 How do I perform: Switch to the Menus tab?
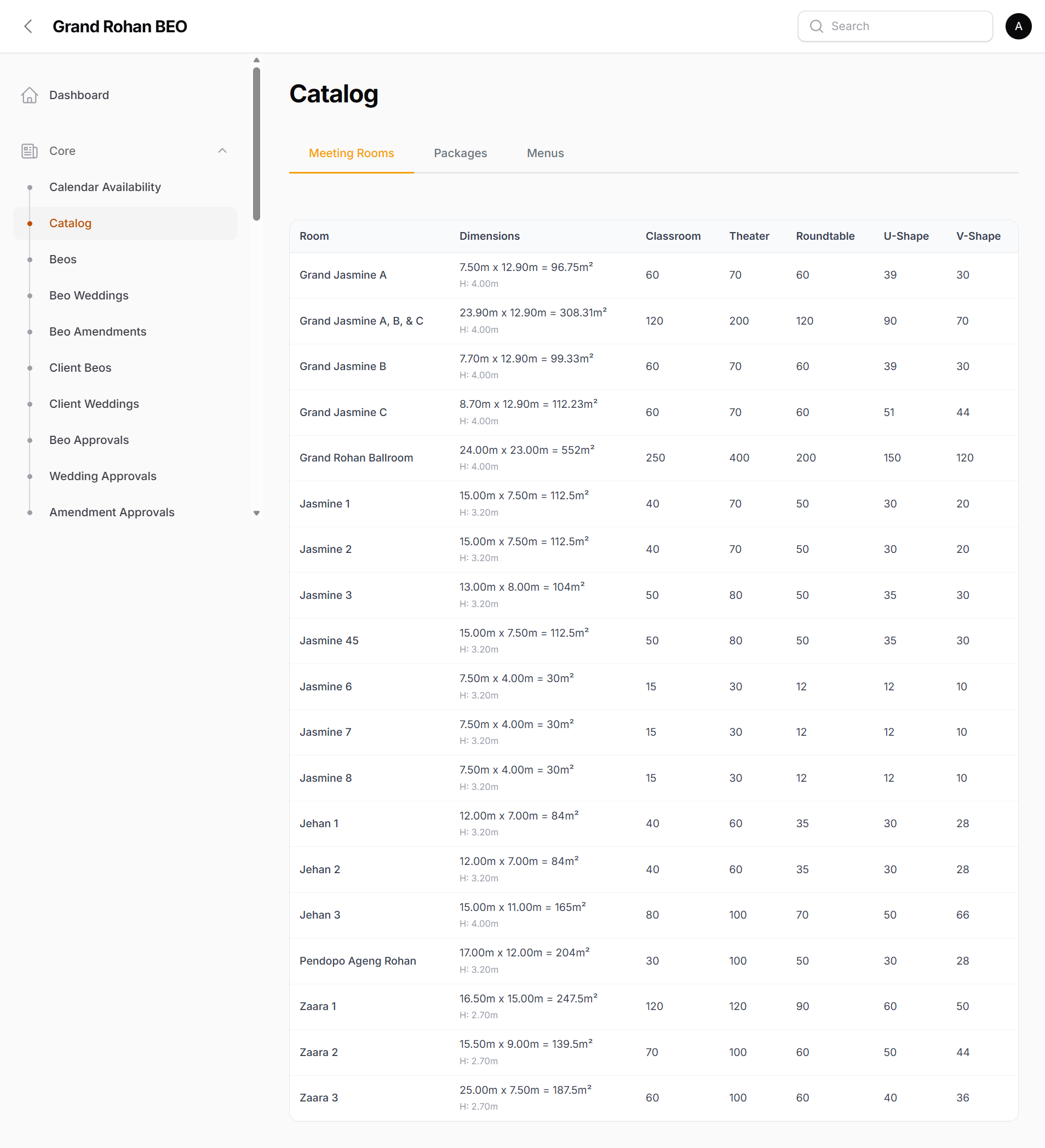tap(546, 153)
